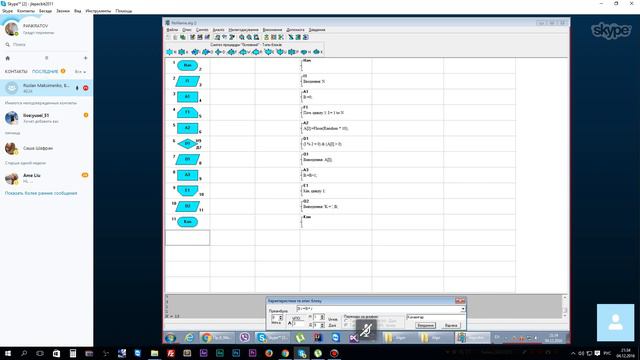The width and height of the screenshot is (640, 360).
Task: Click the taskbar search magnifier
Action: click(24, 353)
